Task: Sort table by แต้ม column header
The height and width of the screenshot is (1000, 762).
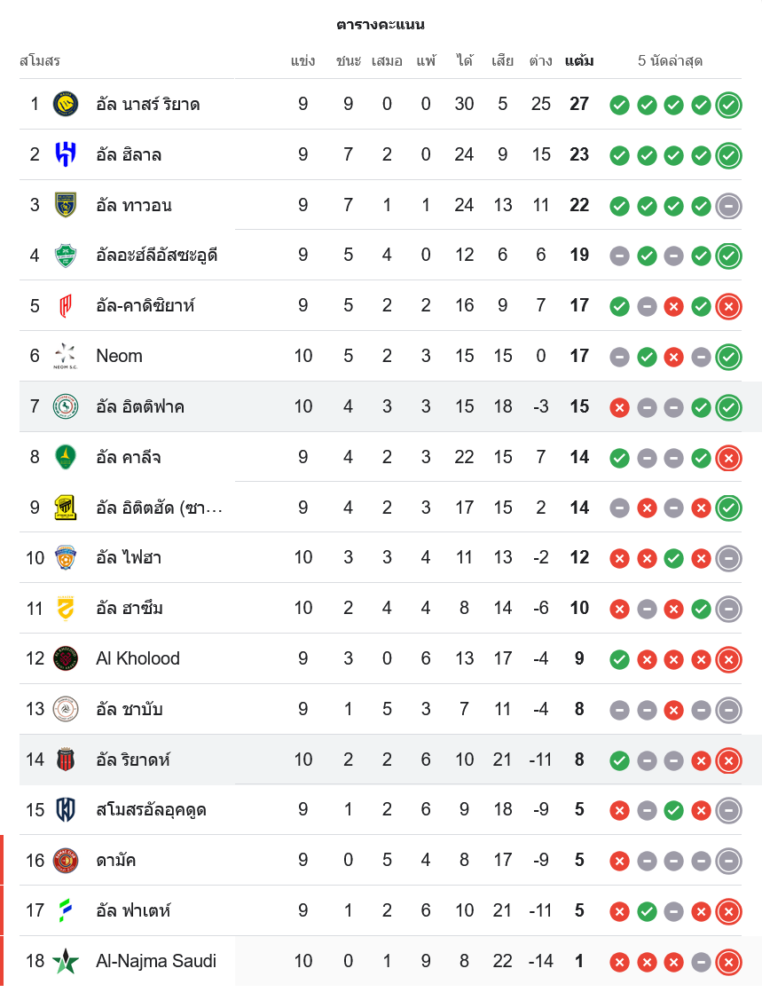Action: [579, 61]
